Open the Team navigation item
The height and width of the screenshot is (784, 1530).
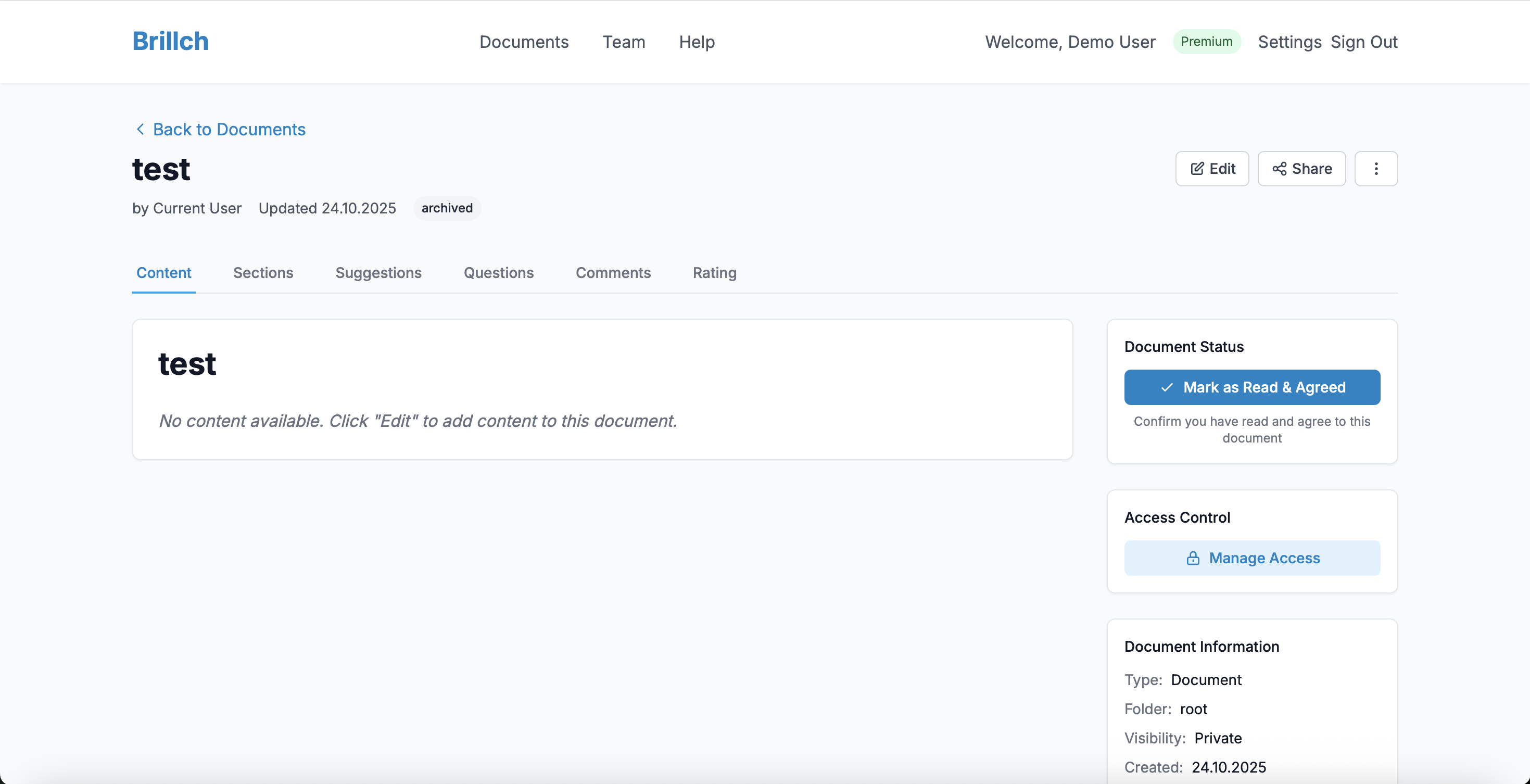pyautogui.click(x=624, y=42)
